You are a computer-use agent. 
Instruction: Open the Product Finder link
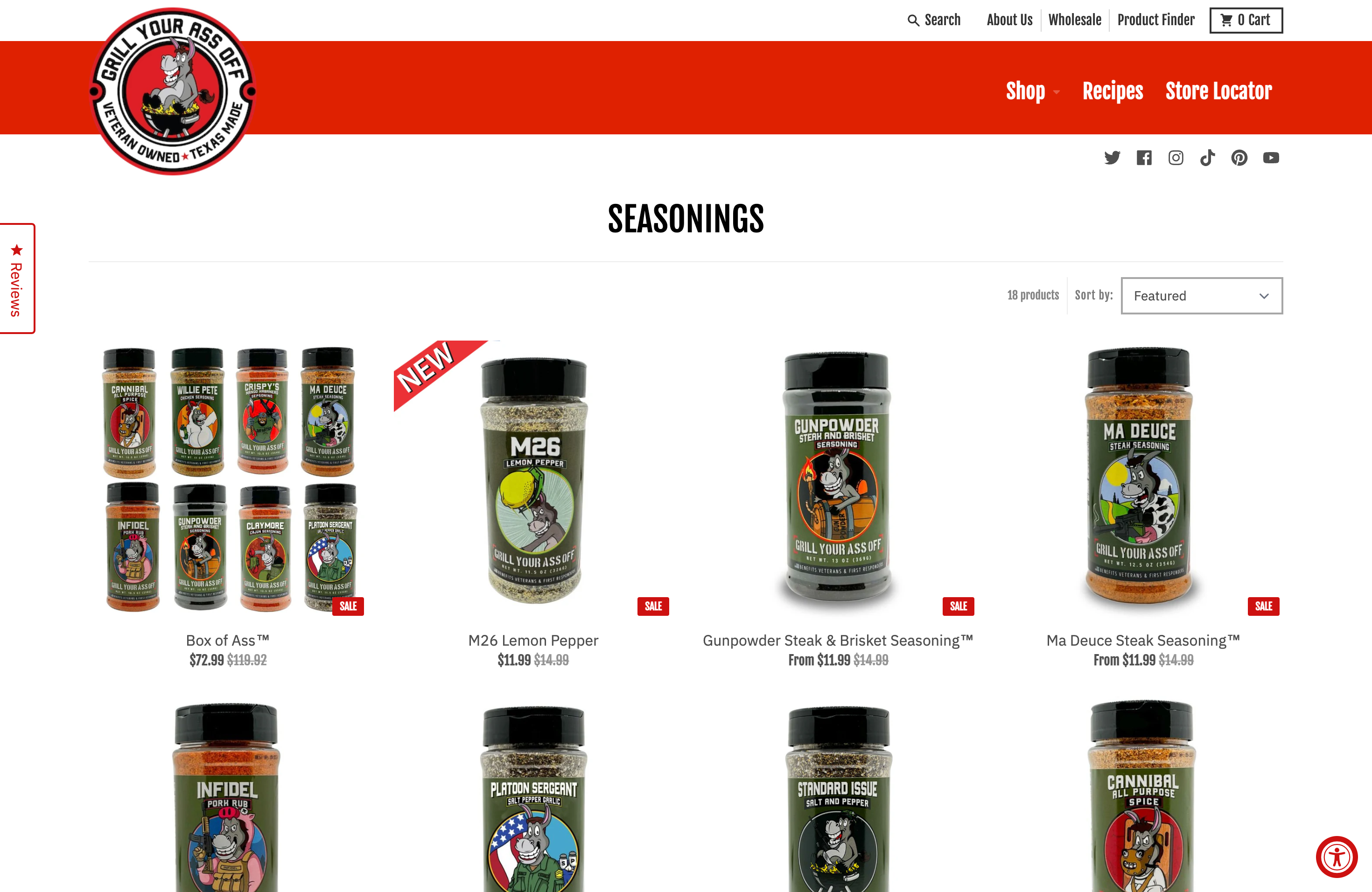[x=1156, y=20]
